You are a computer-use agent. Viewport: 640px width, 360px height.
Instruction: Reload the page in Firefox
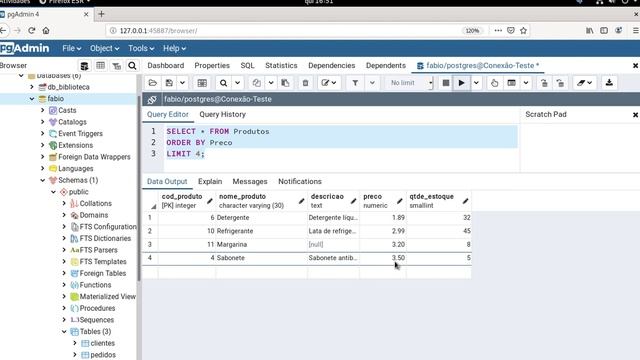click(31, 31)
